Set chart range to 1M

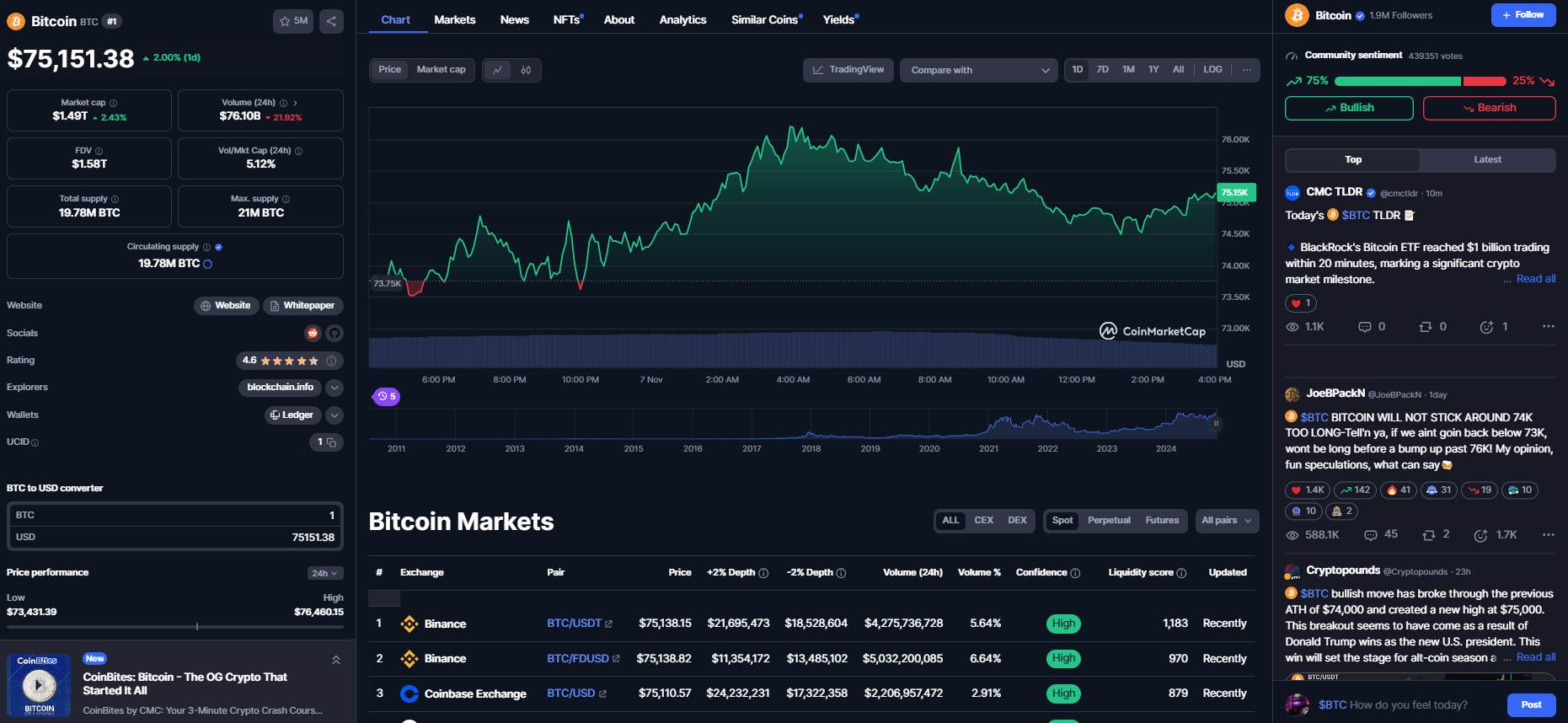coord(1128,70)
